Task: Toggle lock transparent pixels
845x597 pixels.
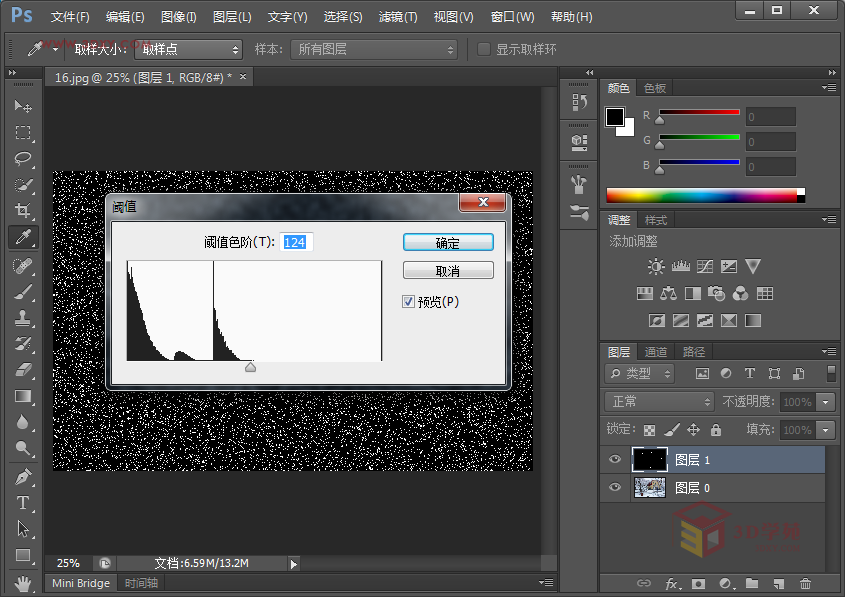Action: (650, 430)
